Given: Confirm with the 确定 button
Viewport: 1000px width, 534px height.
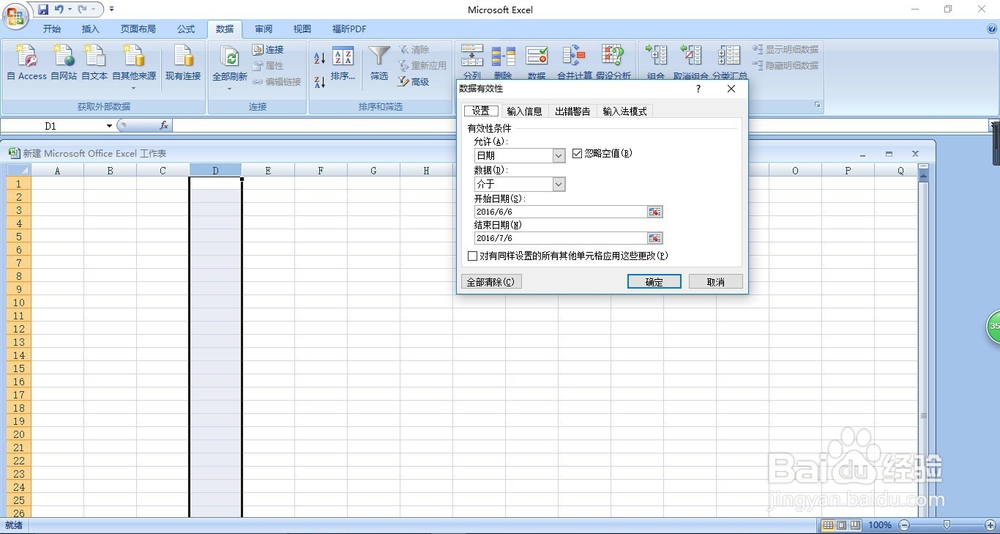Looking at the screenshot, I should (654, 282).
